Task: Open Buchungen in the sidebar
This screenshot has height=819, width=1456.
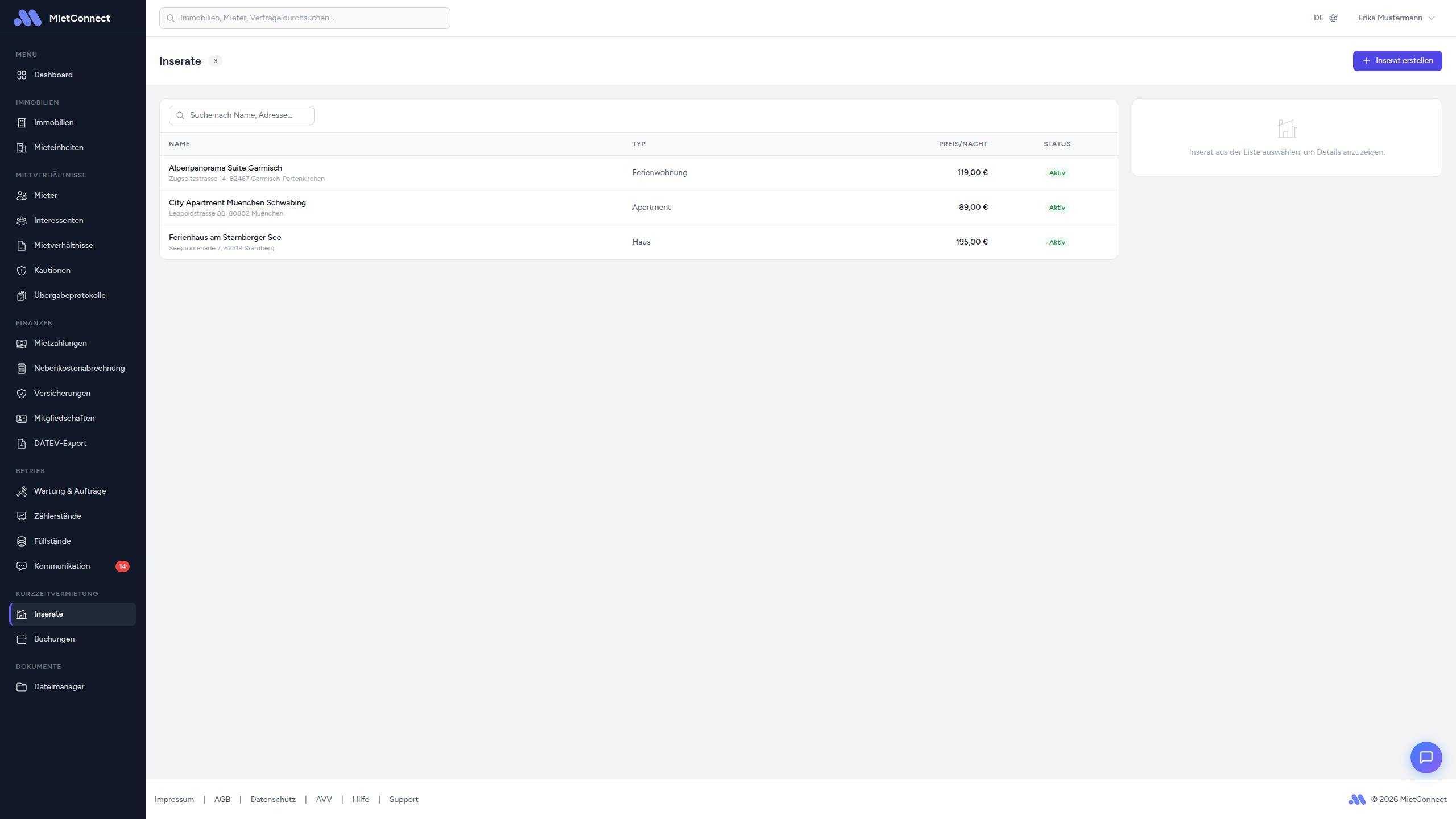Action: [x=54, y=639]
